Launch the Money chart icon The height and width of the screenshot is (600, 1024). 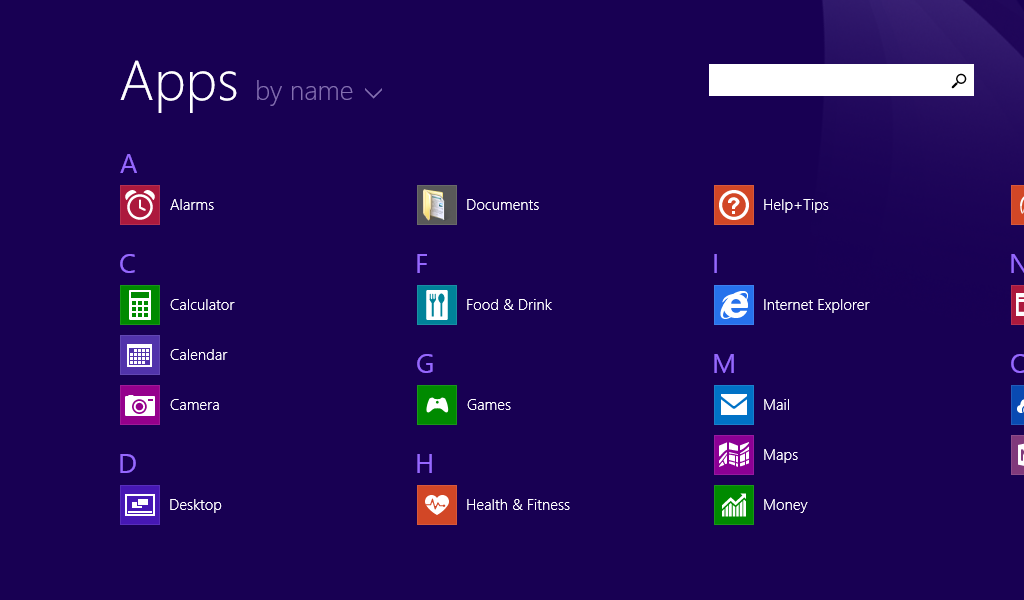tap(734, 505)
